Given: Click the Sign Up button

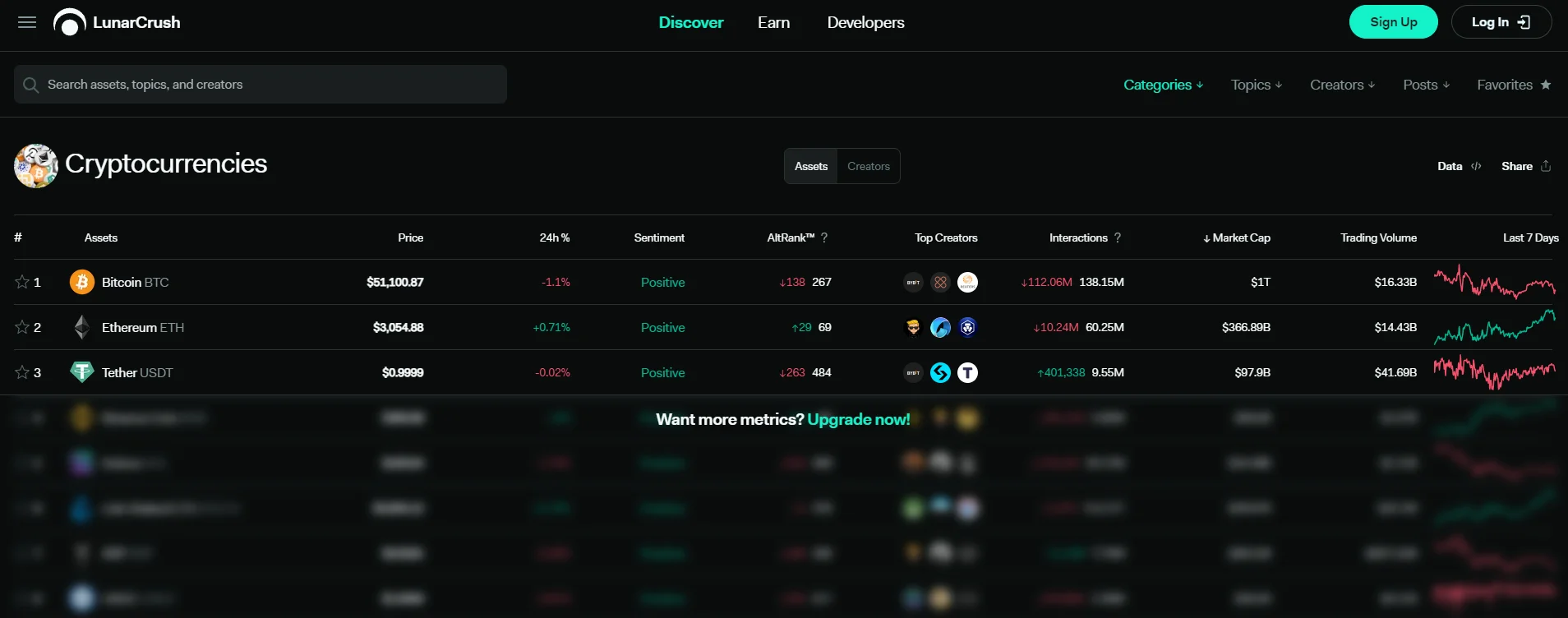Looking at the screenshot, I should (x=1394, y=22).
